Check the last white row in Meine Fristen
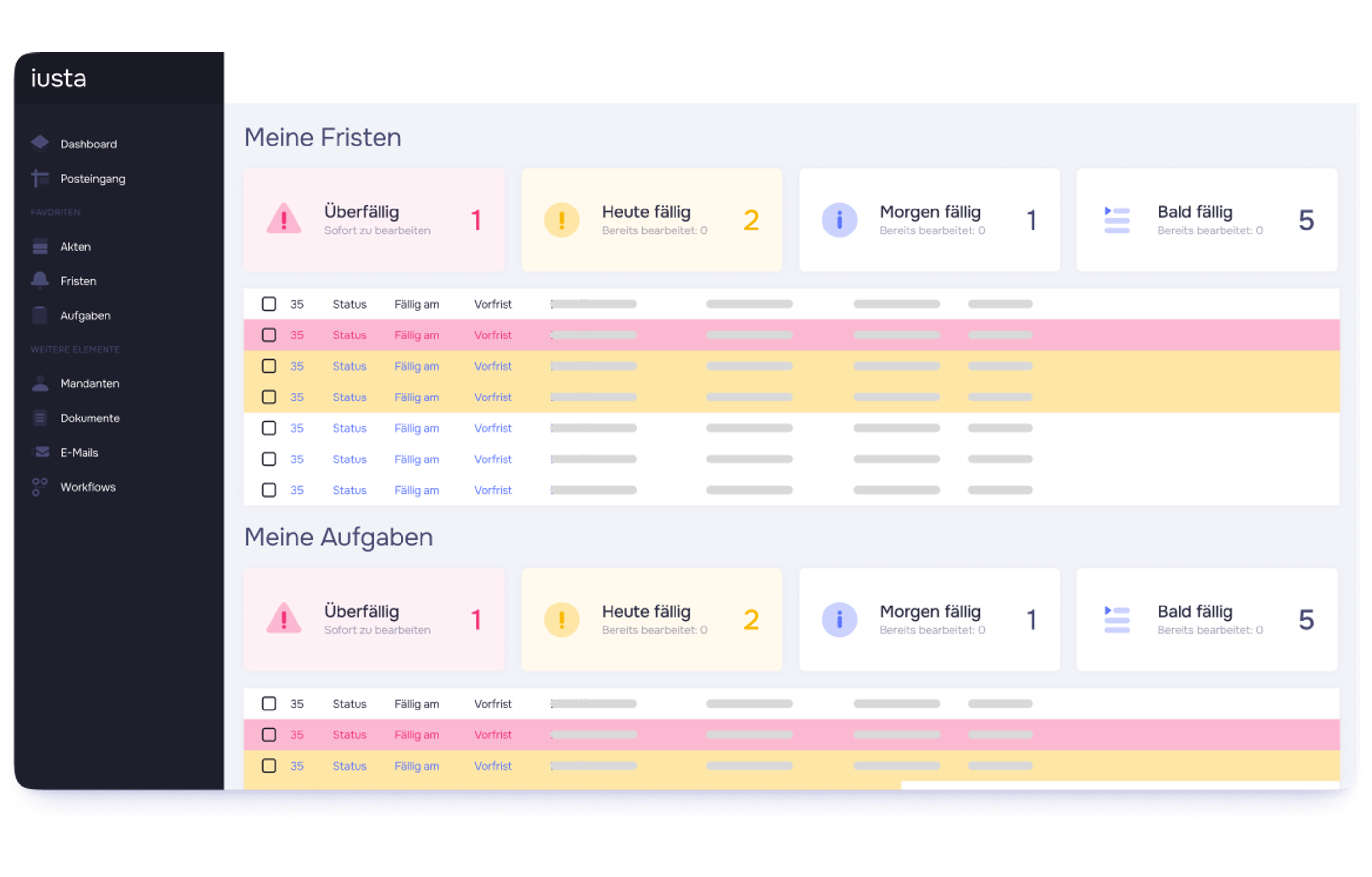The height and width of the screenshot is (877, 1372). [269, 490]
